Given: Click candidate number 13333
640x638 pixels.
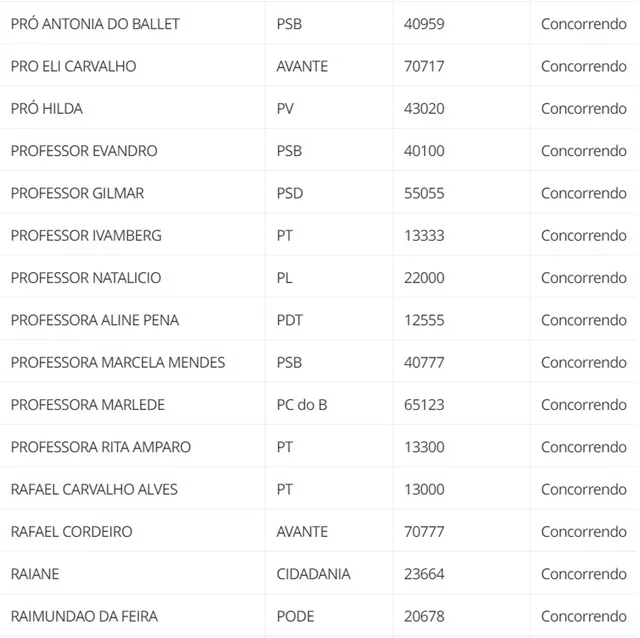Looking at the screenshot, I should coord(424,236).
